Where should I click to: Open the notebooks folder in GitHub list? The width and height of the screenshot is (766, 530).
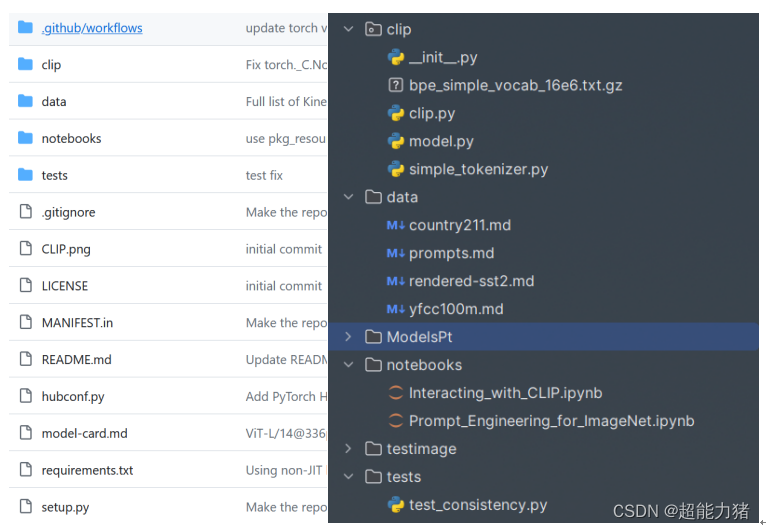[71, 138]
